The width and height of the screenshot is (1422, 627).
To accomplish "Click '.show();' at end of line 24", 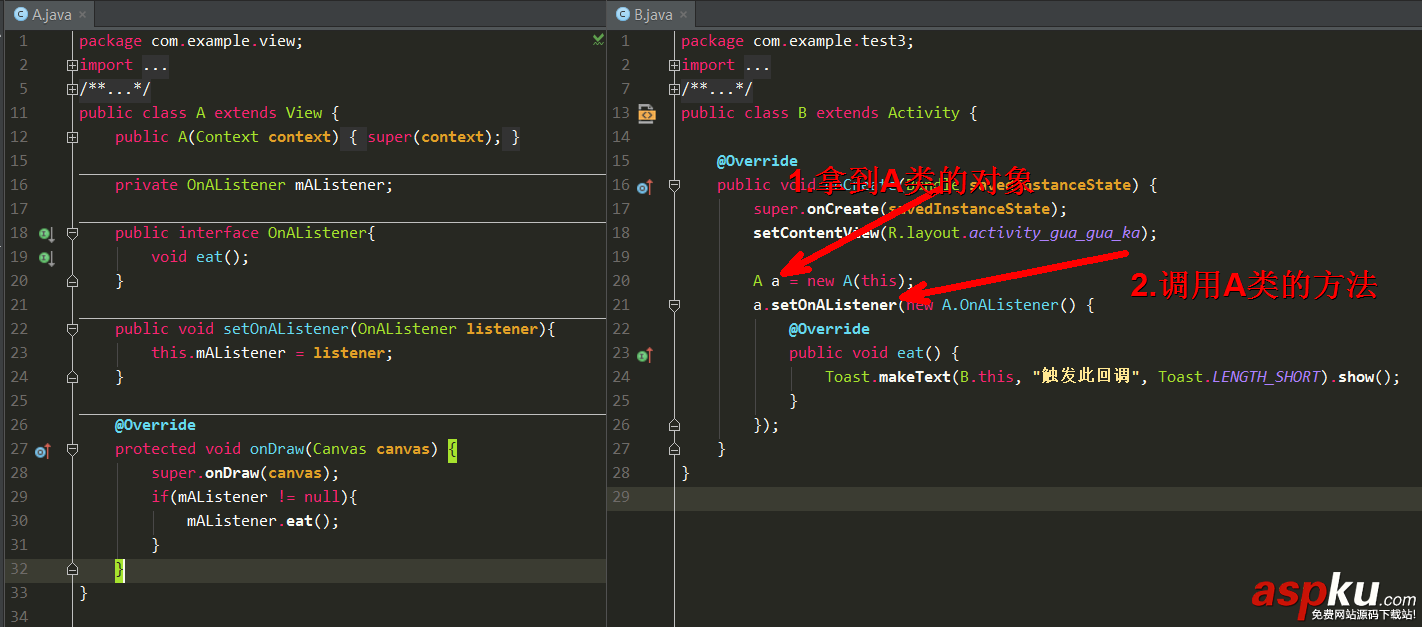I will (1365, 377).
